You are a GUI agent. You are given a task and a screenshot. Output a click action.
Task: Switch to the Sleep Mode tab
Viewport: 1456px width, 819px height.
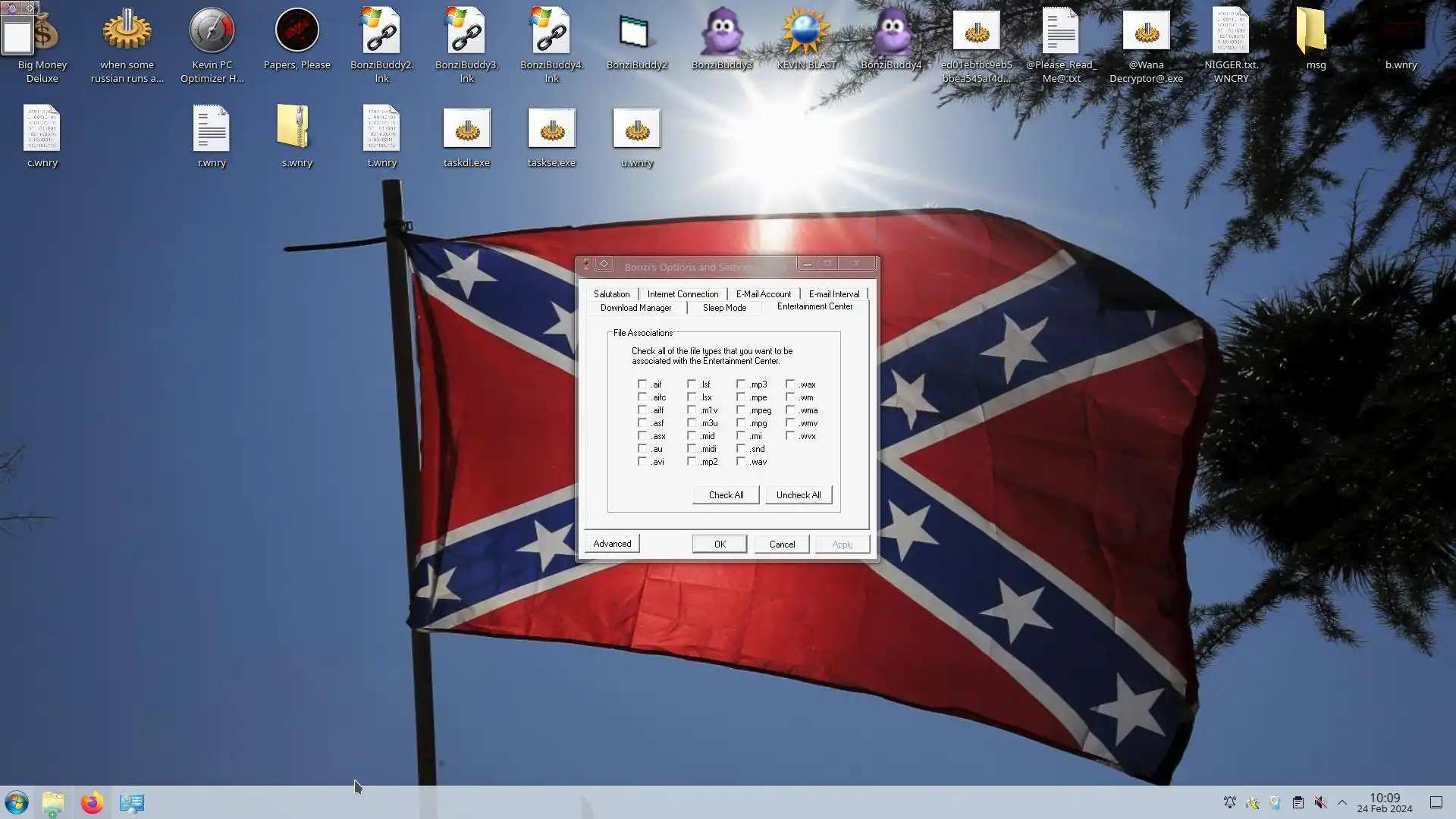pos(723,308)
